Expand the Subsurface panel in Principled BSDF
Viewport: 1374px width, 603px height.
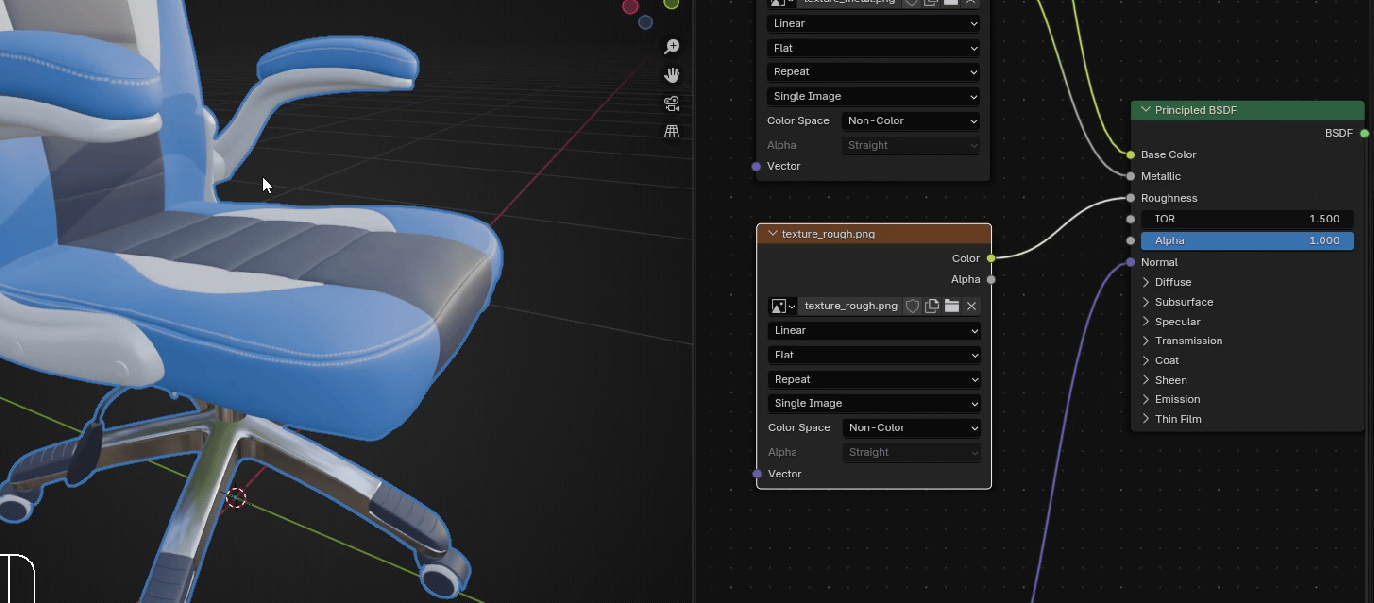pyautogui.click(x=1147, y=302)
